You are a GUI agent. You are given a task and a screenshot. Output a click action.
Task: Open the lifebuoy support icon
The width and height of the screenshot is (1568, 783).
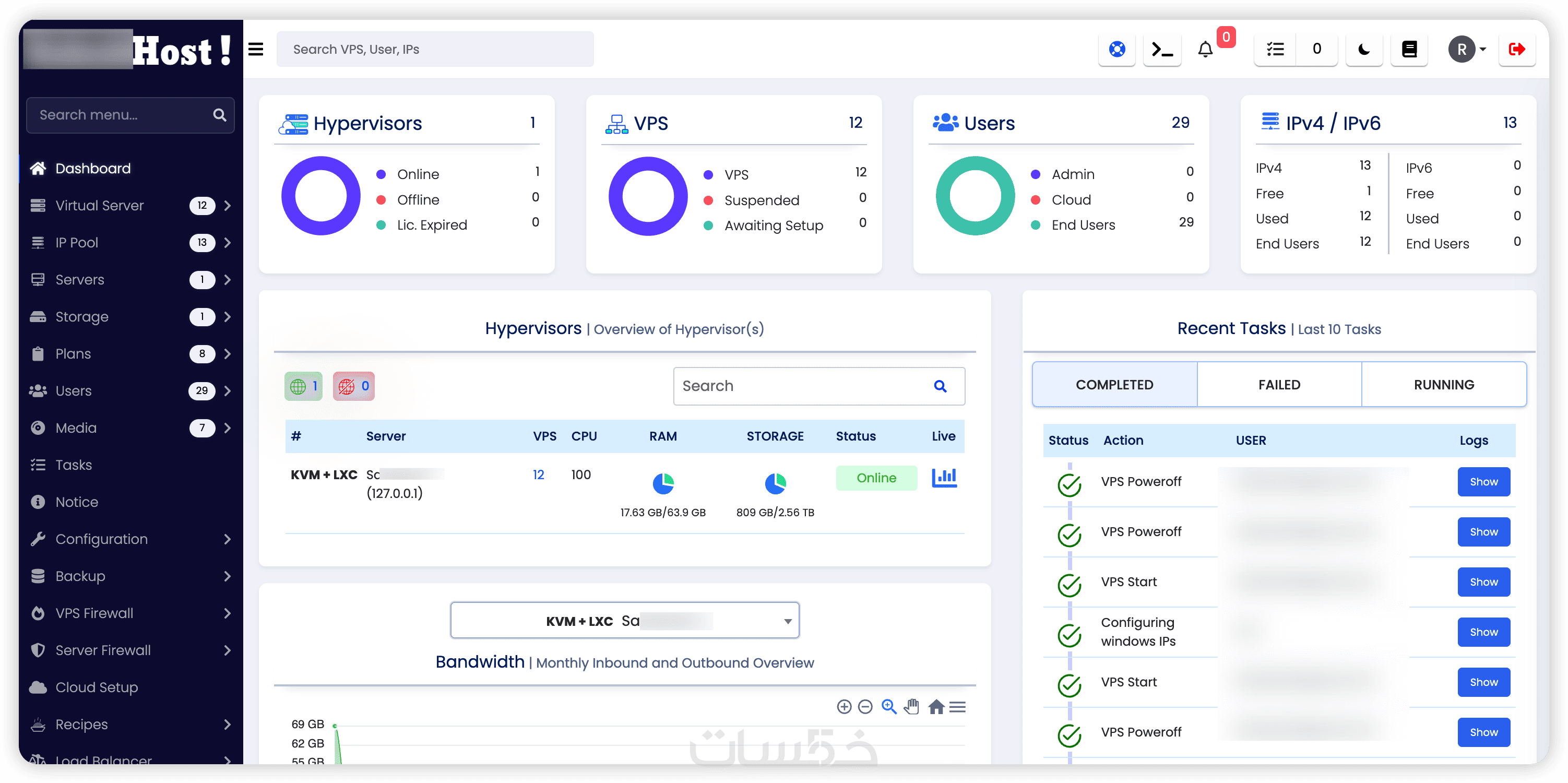click(x=1116, y=49)
